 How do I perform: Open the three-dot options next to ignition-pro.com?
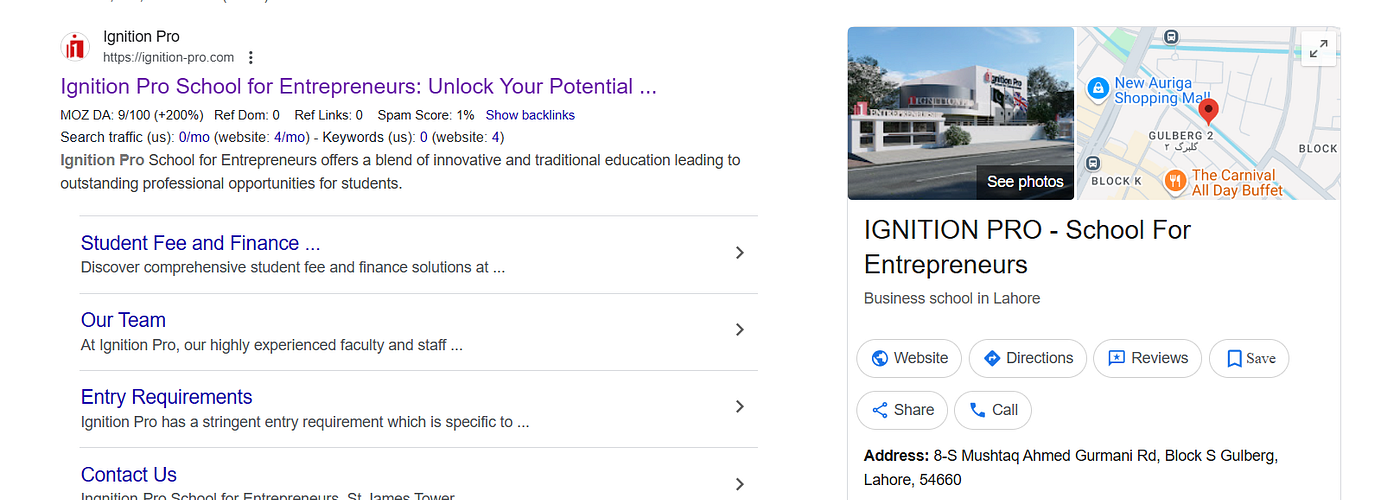pyautogui.click(x=251, y=57)
